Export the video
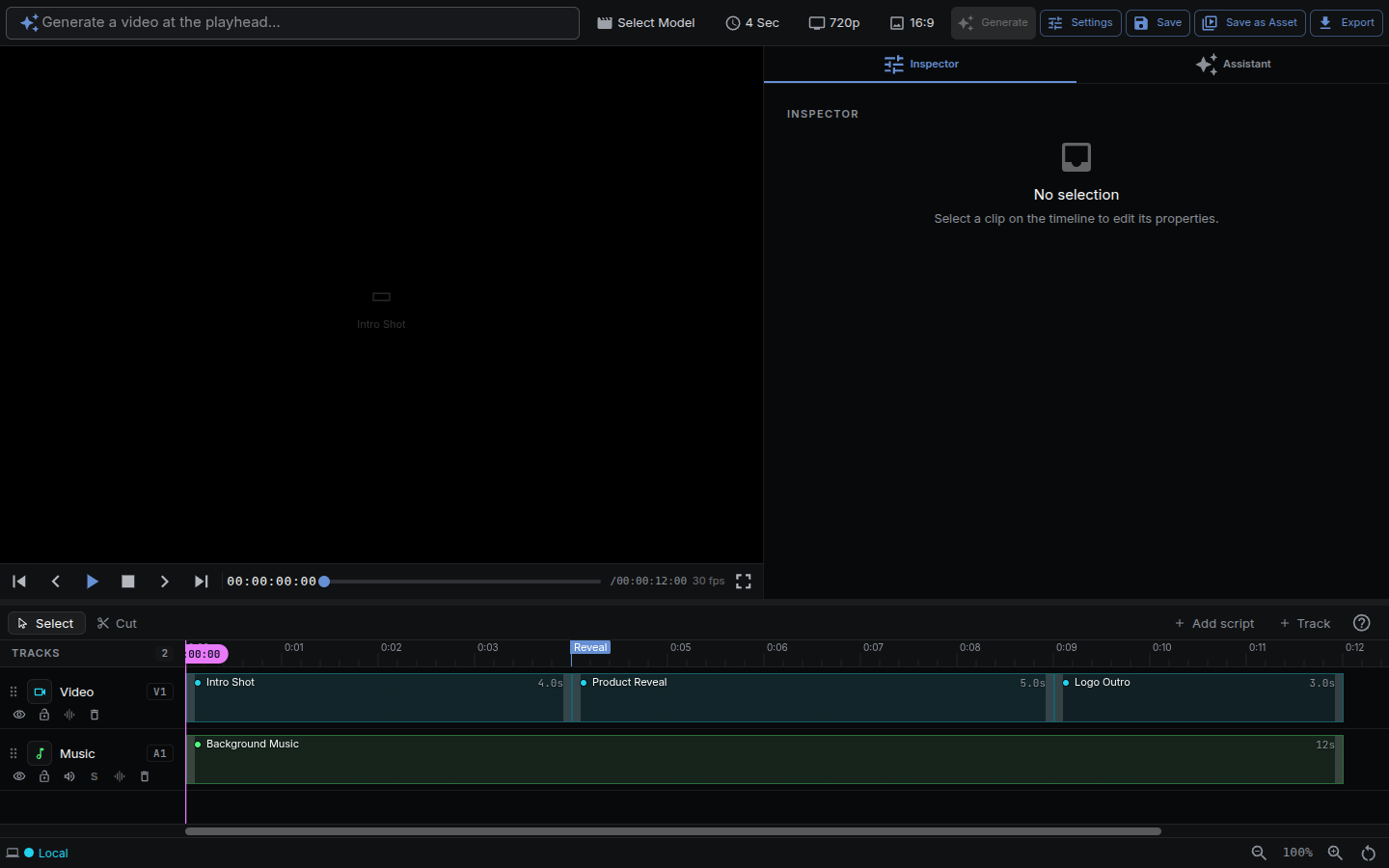The height and width of the screenshot is (868, 1389). (x=1347, y=22)
